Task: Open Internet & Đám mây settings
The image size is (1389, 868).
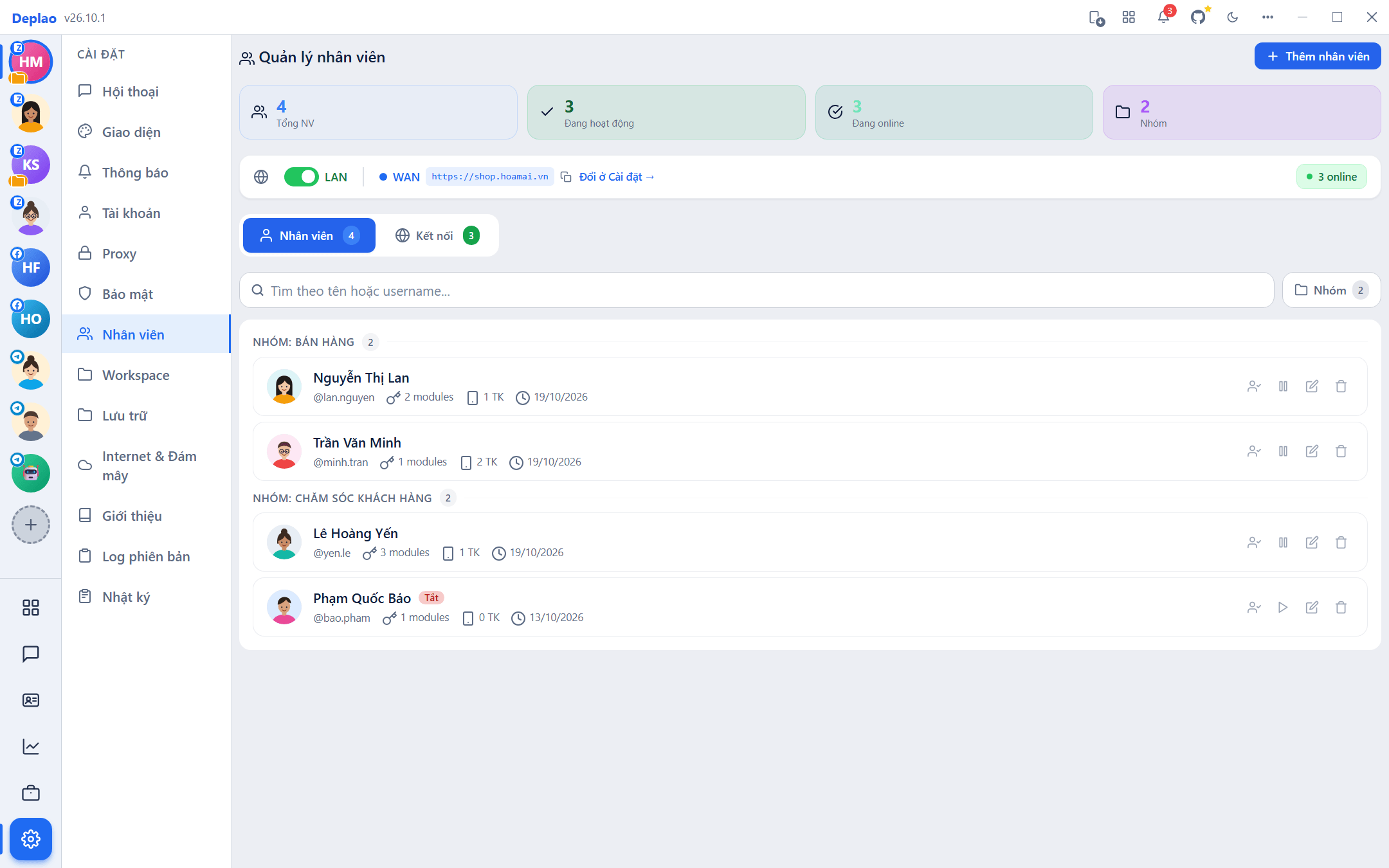Action: coord(146,466)
